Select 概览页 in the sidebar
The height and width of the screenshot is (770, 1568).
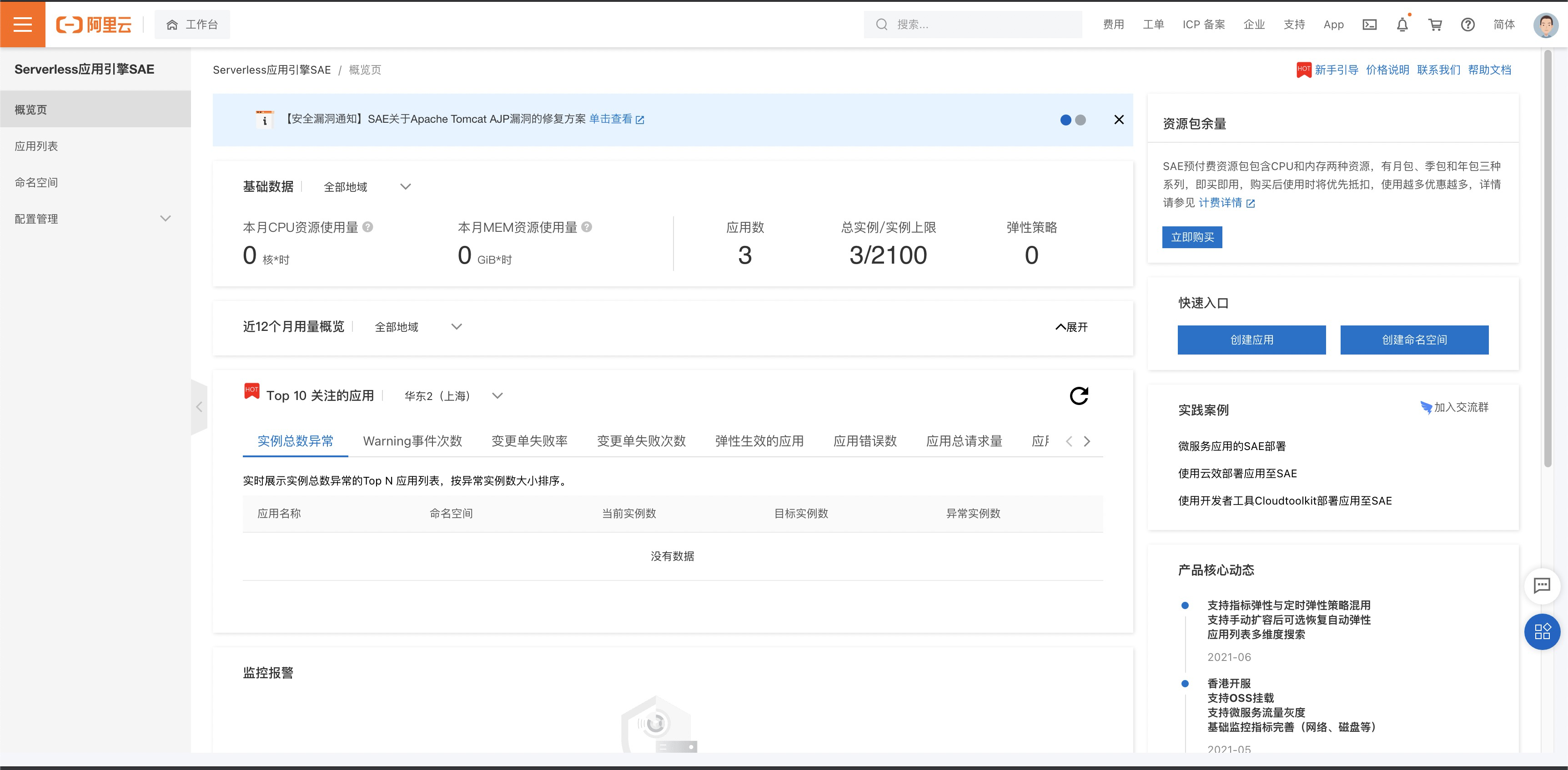pyautogui.click(x=95, y=110)
